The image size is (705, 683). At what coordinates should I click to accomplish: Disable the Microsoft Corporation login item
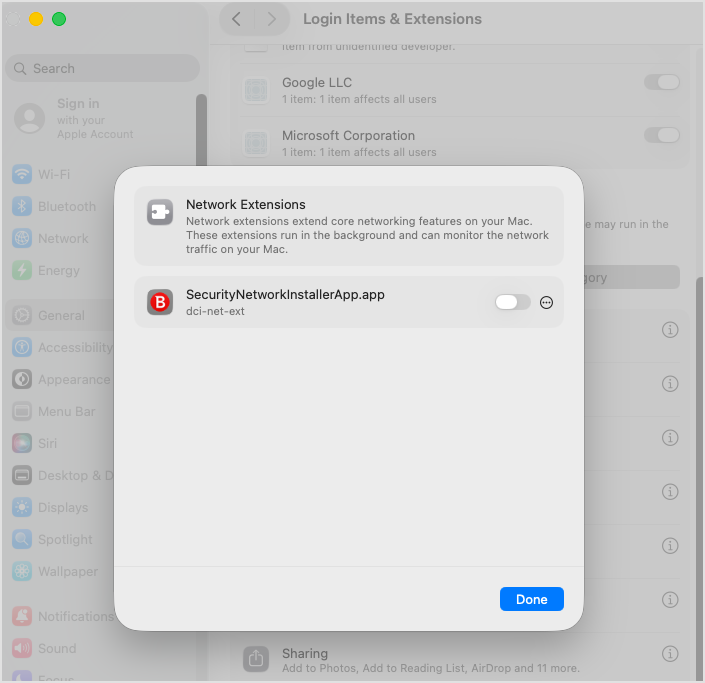click(661, 135)
